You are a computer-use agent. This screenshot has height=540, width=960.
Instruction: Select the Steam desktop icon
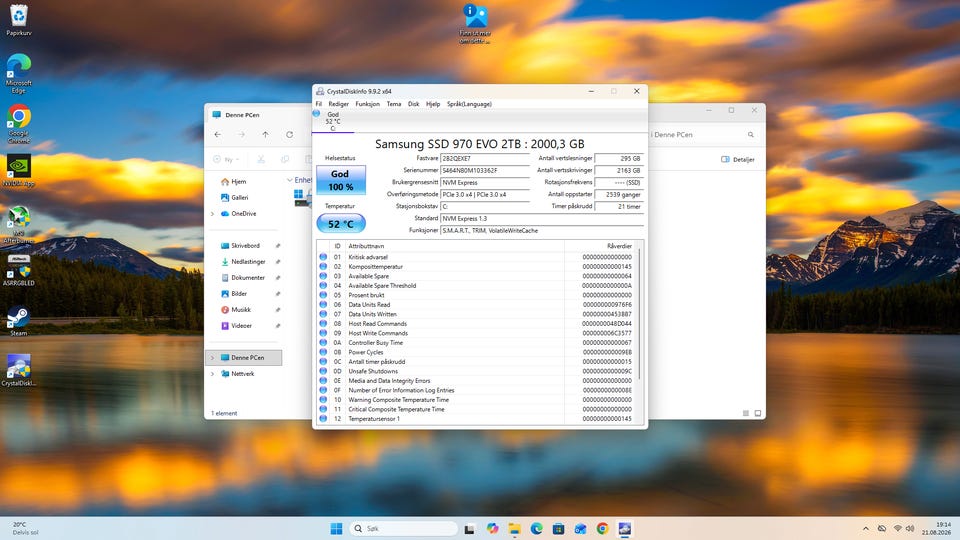click(x=18, y=321)
